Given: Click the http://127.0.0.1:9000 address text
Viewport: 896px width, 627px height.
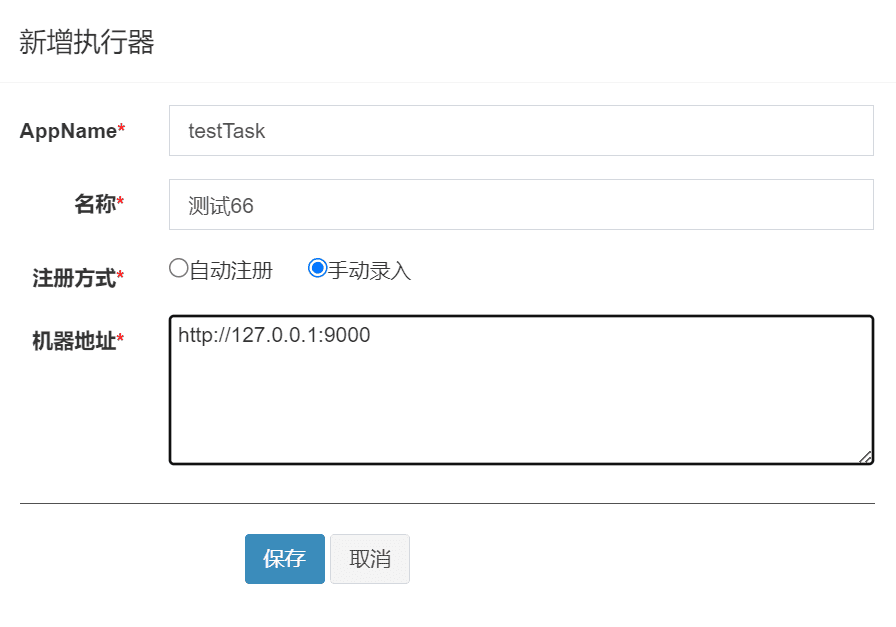Looking at the screenshot, I should [274, 335].
